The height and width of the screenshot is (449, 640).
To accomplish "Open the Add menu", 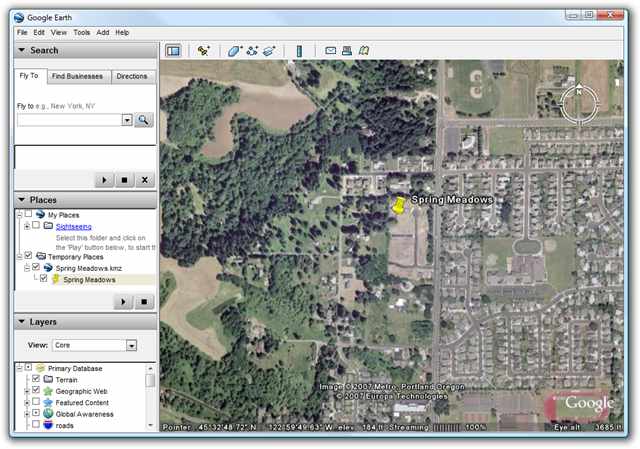I will (102, 33).
